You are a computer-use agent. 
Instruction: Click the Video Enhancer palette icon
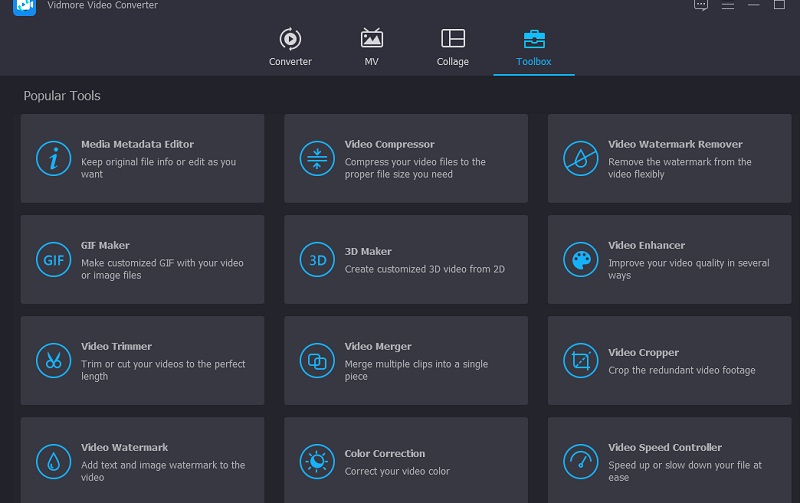[x=580, y=260]
